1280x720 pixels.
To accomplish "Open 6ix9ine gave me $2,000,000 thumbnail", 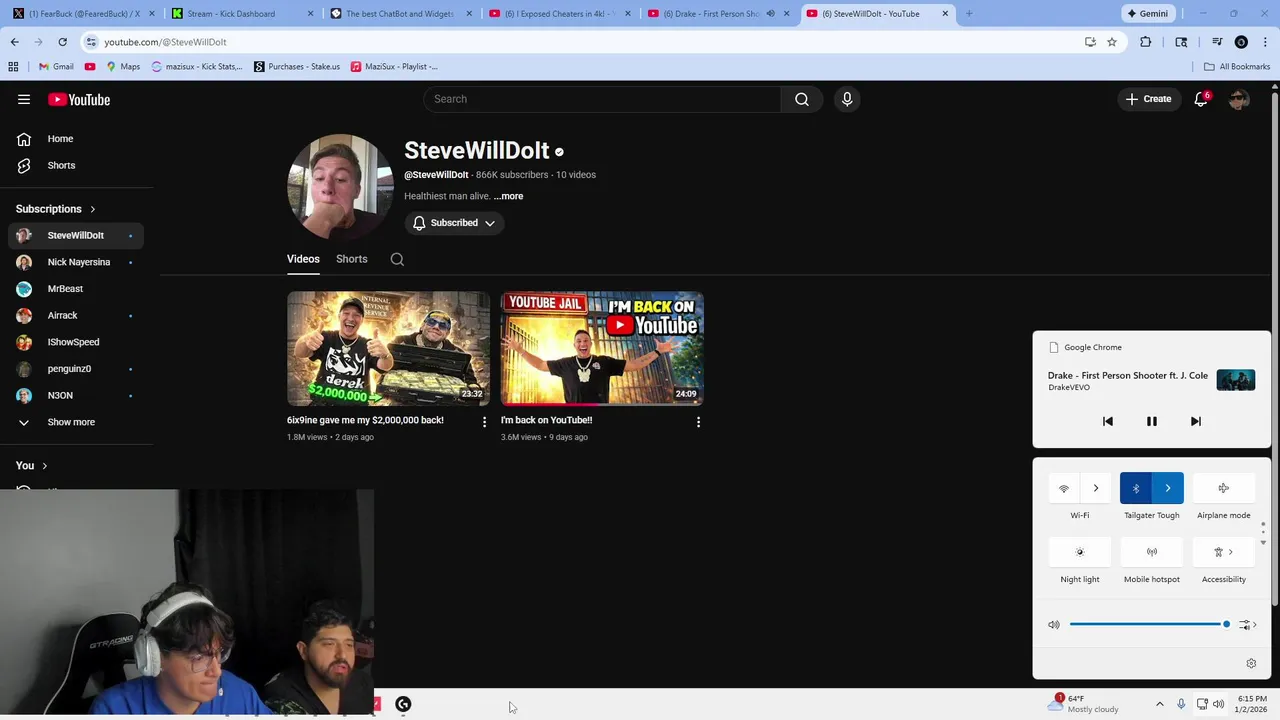I will (x=388, y=348).
